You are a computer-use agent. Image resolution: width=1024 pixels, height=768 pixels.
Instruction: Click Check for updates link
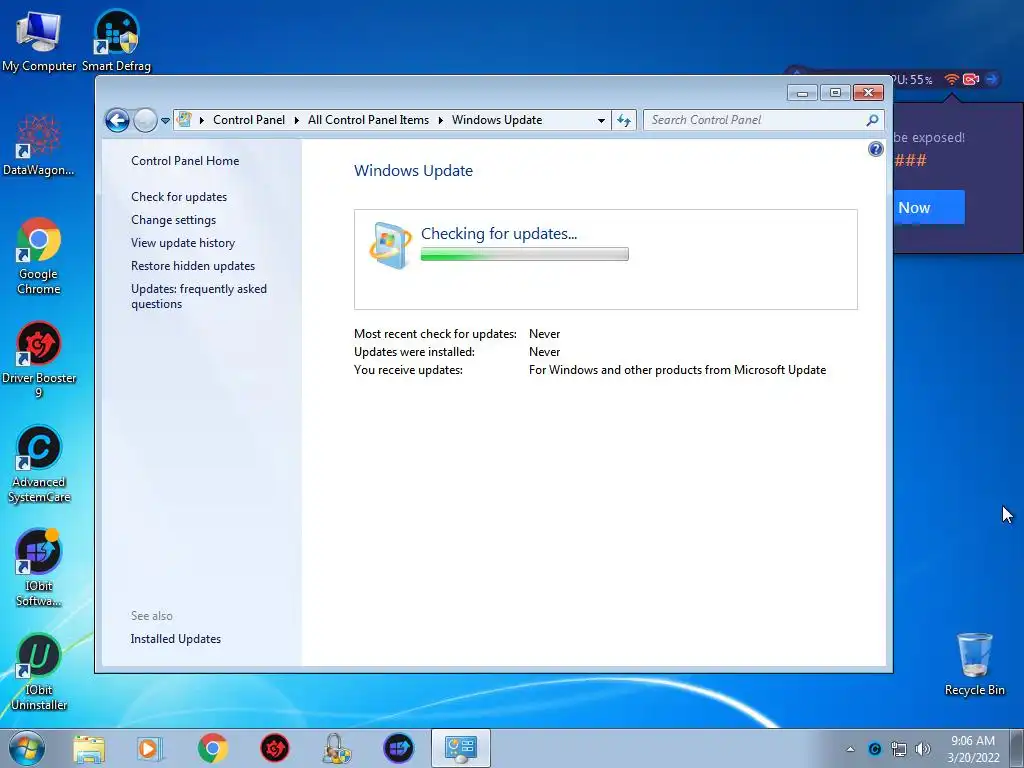[x=179, y=197]
